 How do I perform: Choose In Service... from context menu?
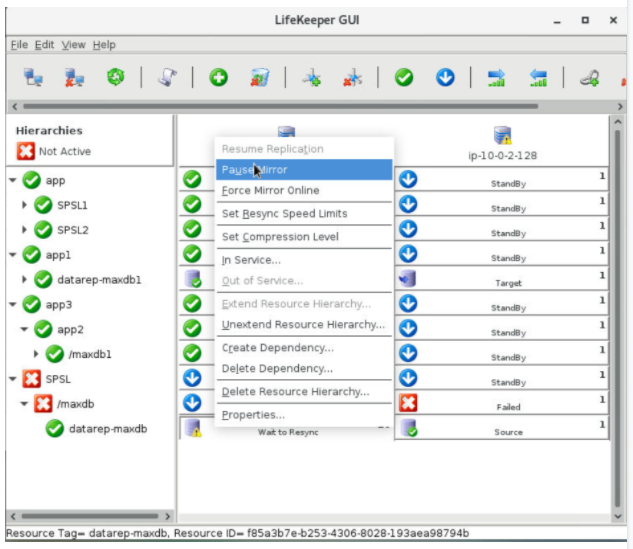point(304,260)
